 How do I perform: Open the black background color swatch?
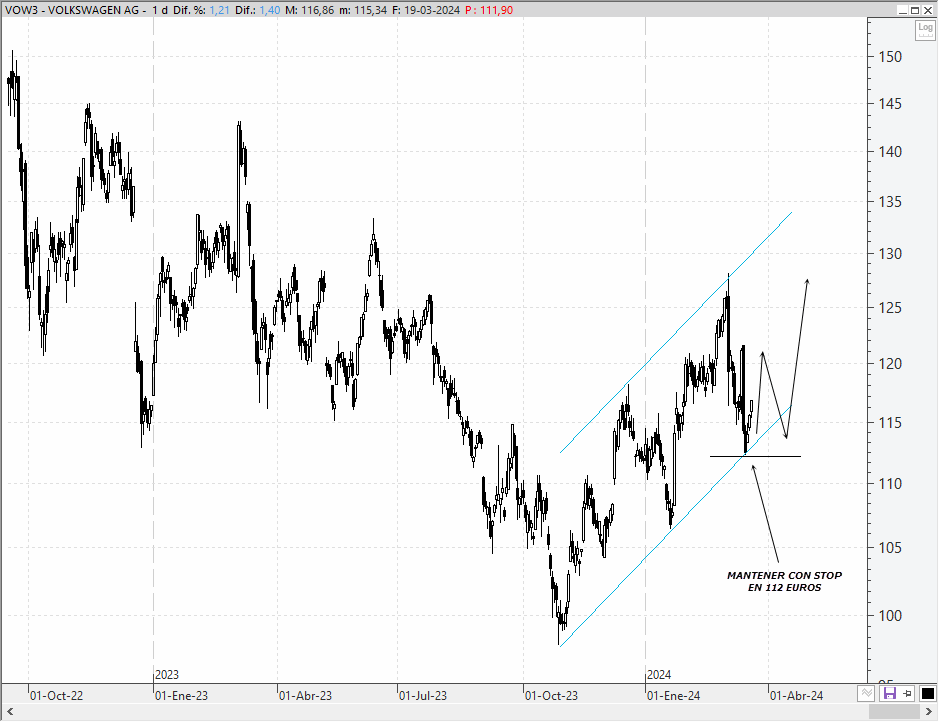click(928, 694)
